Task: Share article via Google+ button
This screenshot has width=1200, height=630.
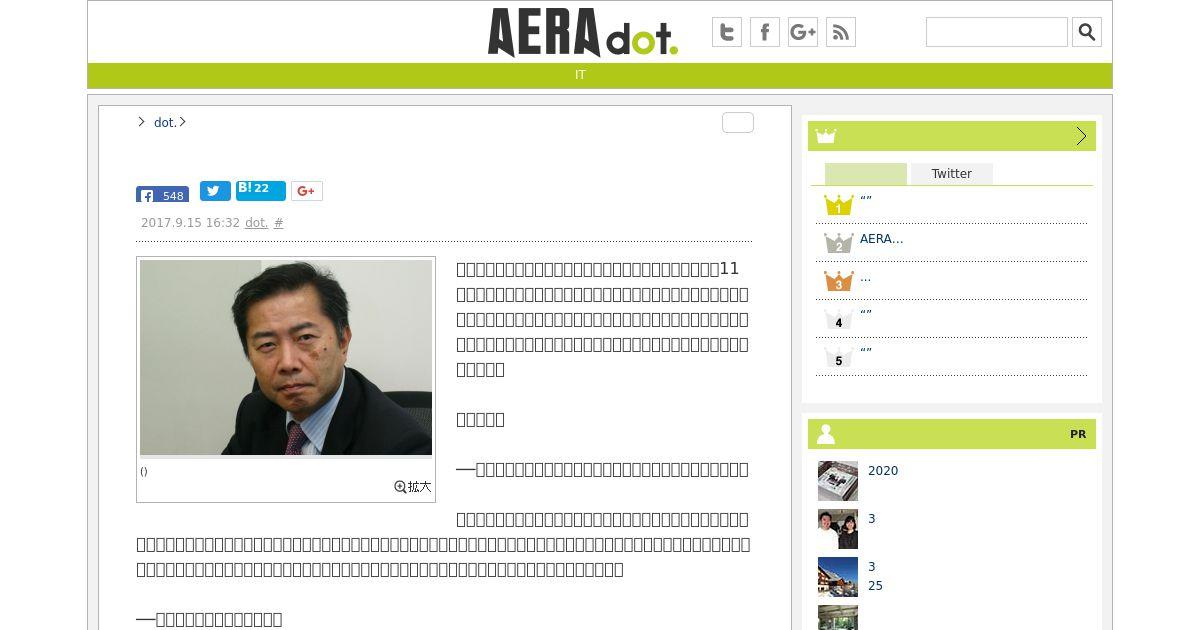Action: 307,191
